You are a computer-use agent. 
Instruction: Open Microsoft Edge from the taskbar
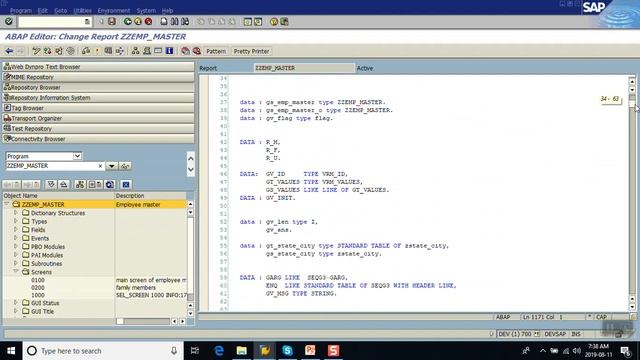click(x=219, y=351)
